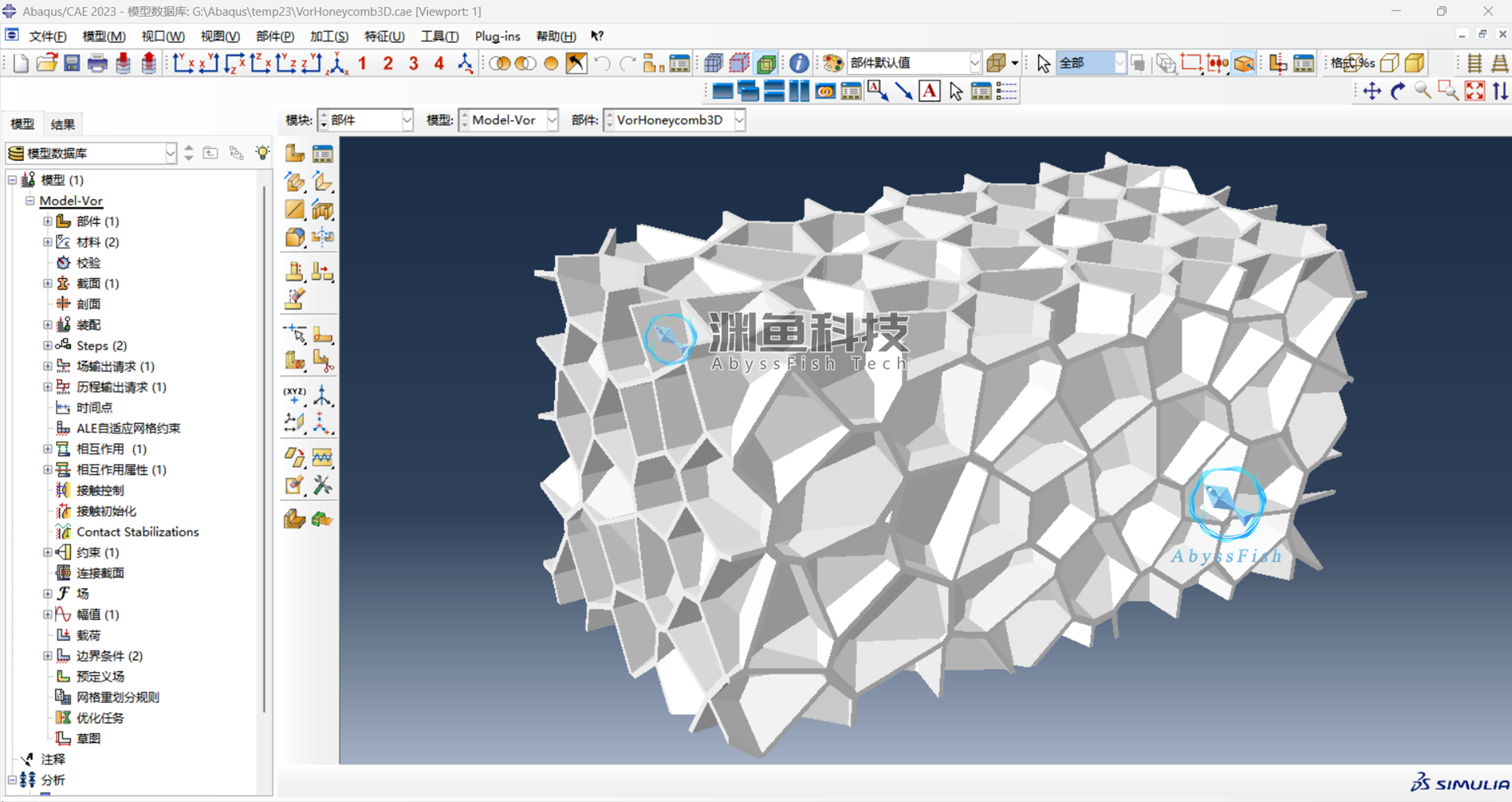Print the current viewport
Viewport: 1512px width, 802px height.
click(x=98, y=63)
